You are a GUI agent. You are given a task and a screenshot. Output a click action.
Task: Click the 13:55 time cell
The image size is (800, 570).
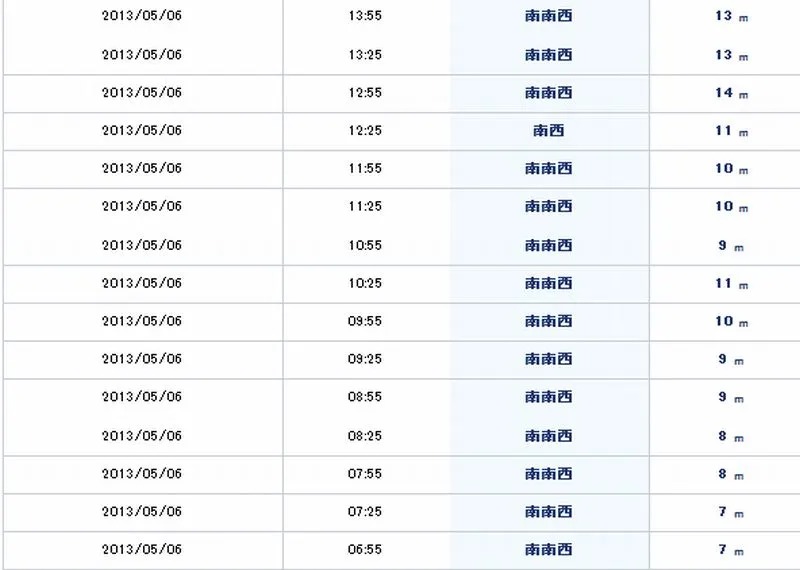click(366, 17)
